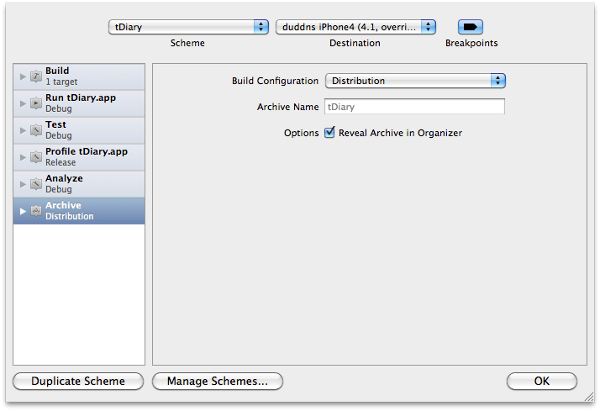Expand the Run tDiary.app disclosure triangle
Screen dimensions: 600x411
point(23,102)
